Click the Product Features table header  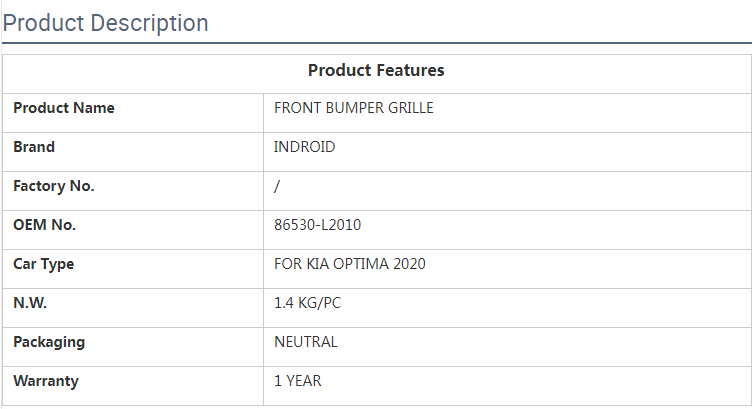pyautogui.click(x=376, y=70)
